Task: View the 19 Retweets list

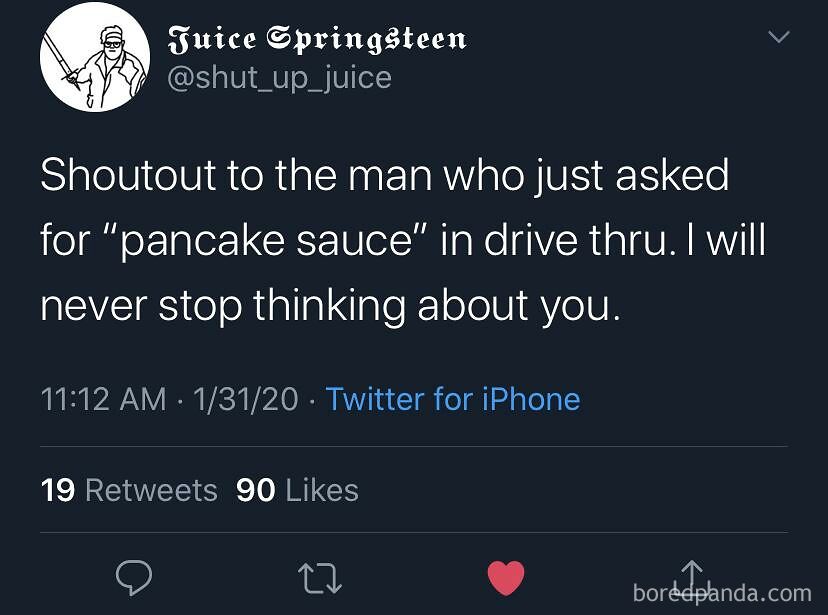Action: pos(128,490)
